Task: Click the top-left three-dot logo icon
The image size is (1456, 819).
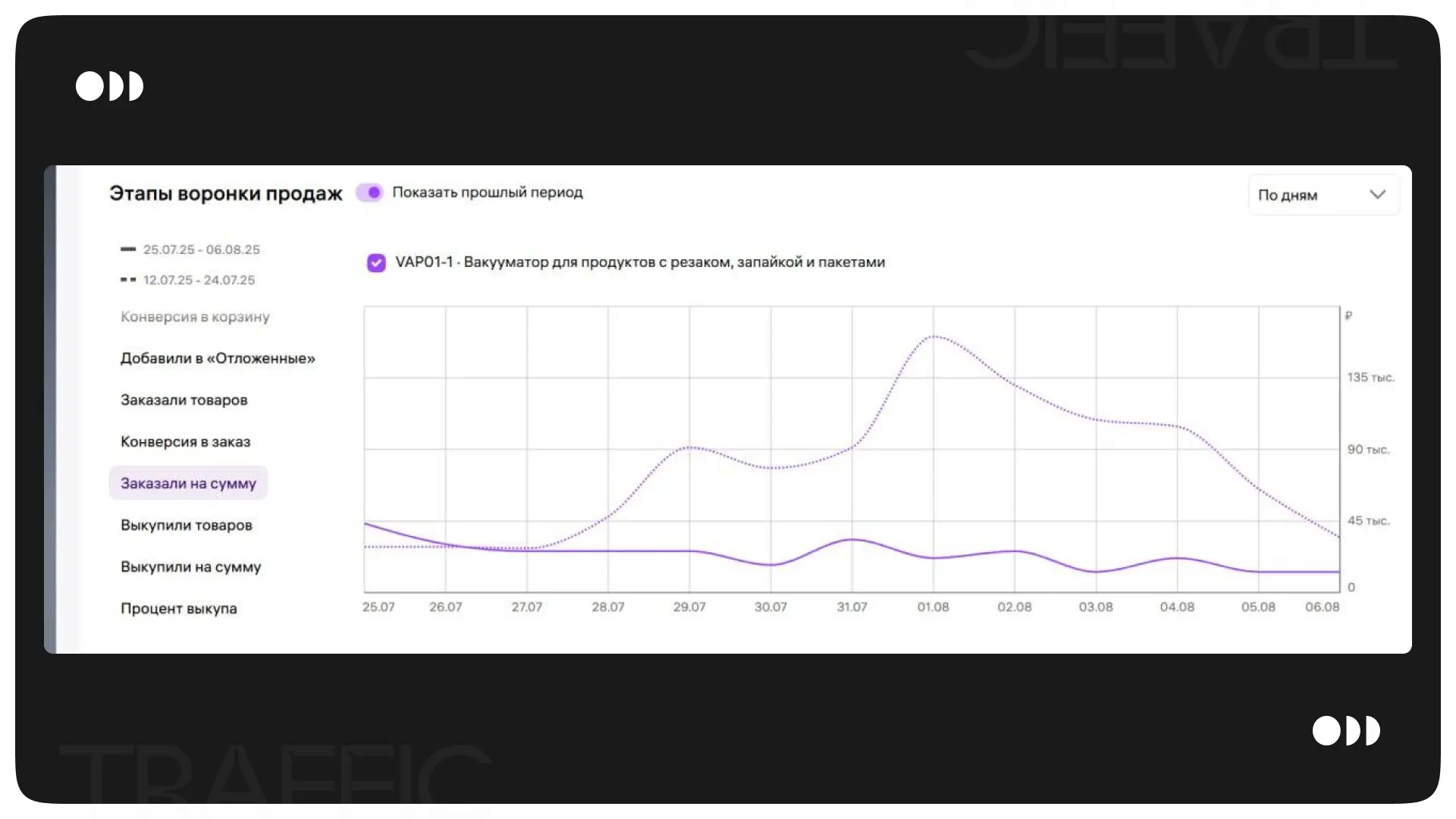Action: pos(109,86)
